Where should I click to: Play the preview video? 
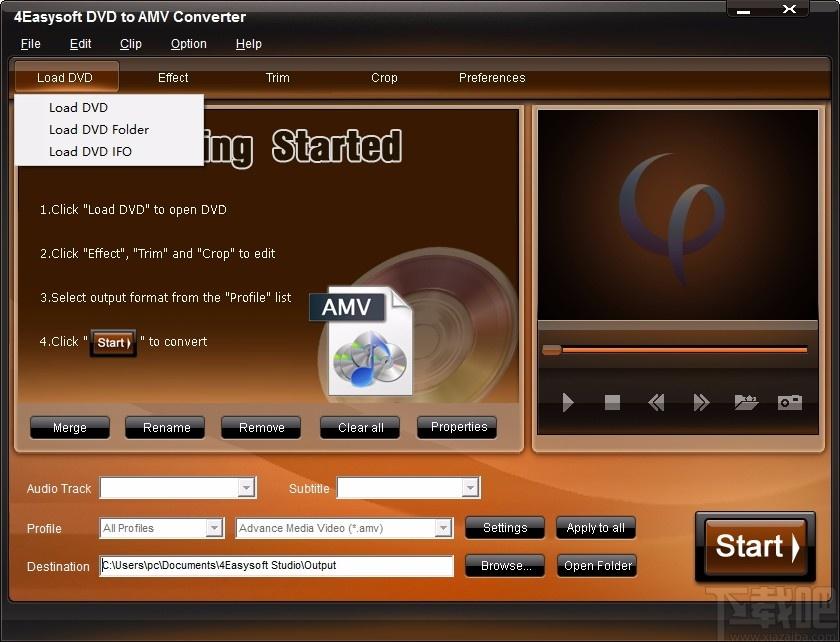coord(568,402)
